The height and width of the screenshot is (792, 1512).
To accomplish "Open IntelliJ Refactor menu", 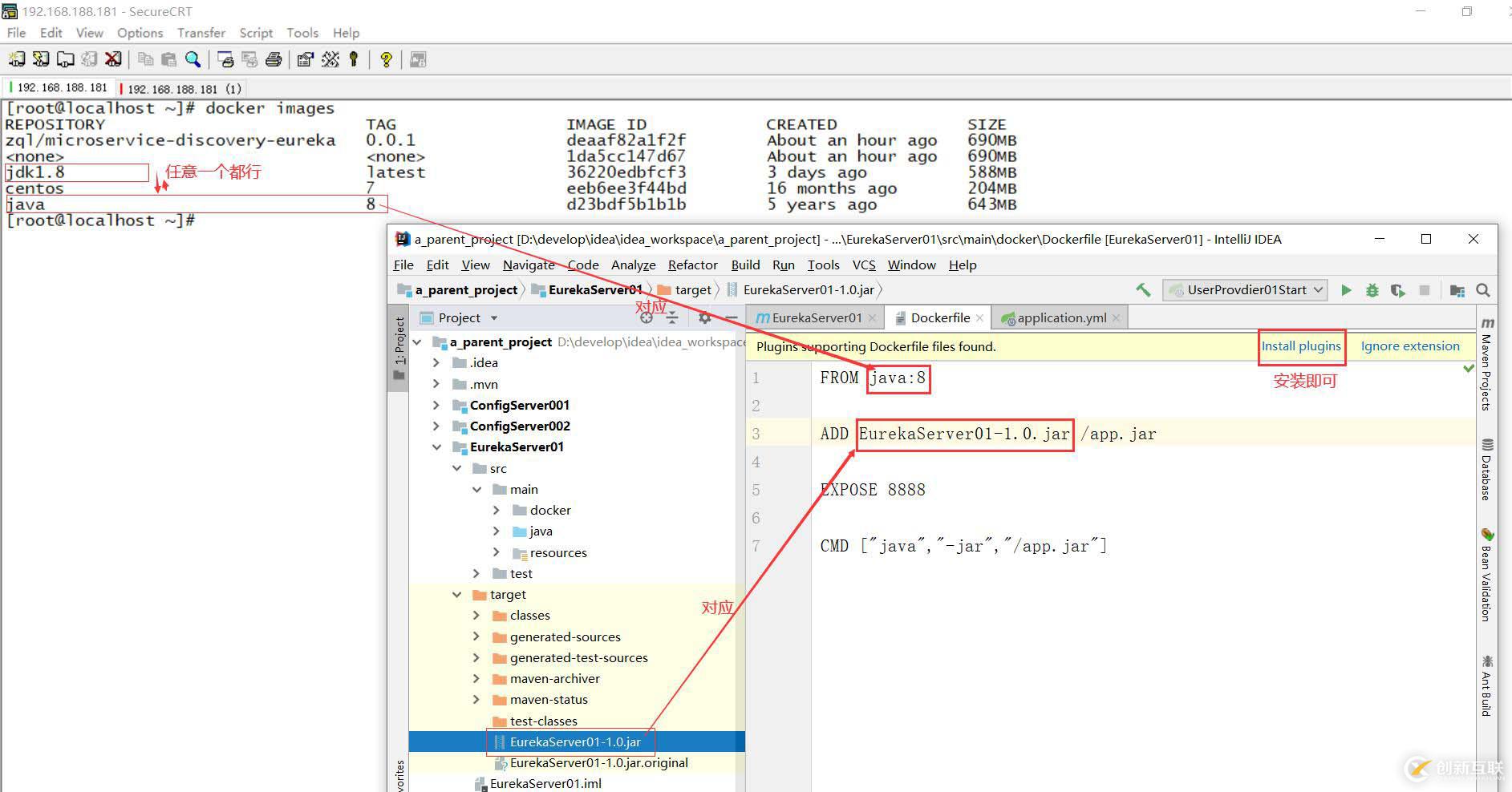I will coord(693,265).
